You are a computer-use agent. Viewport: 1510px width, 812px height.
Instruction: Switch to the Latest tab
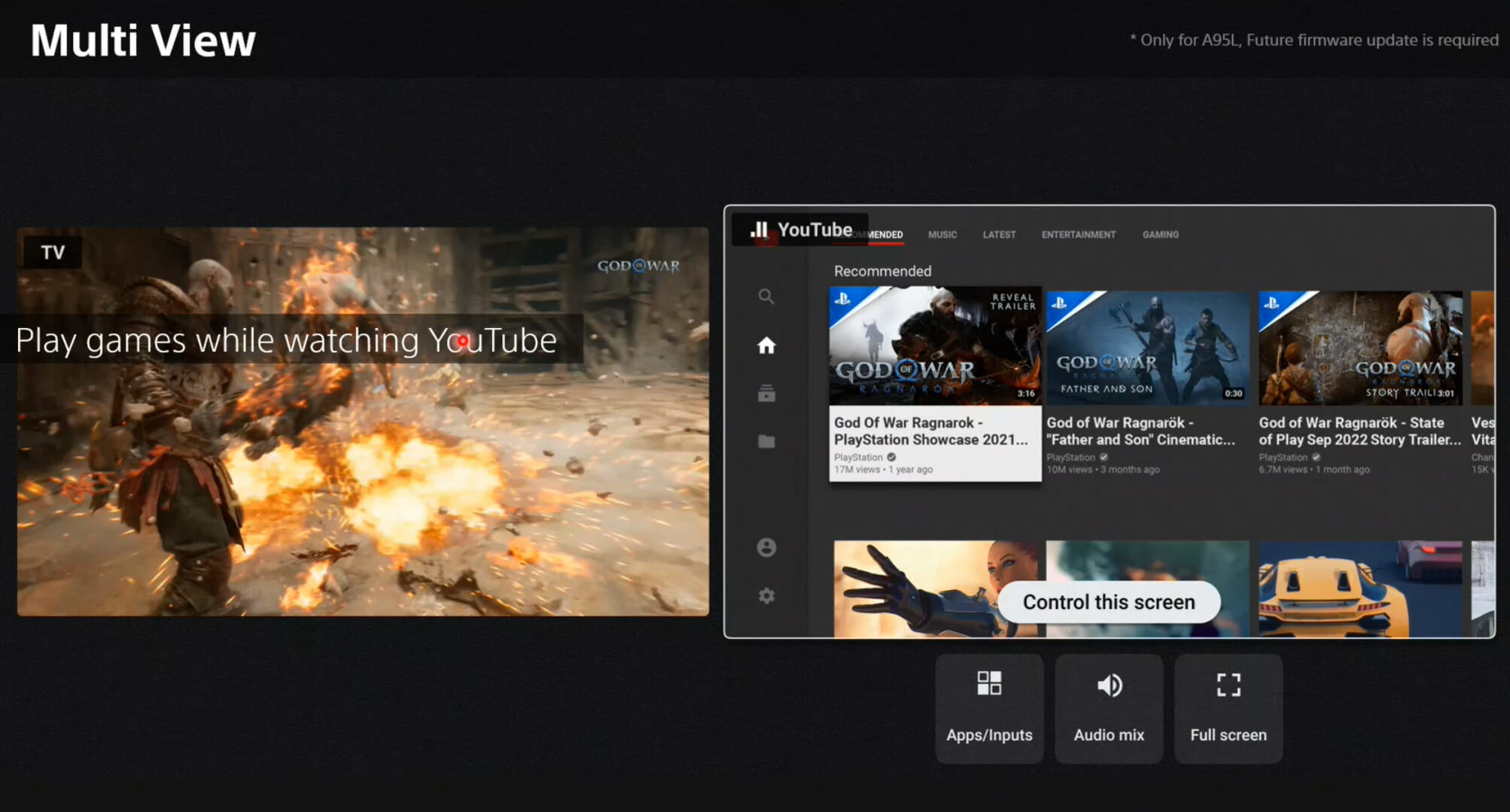pyautogui.click(x=999, y=235)
